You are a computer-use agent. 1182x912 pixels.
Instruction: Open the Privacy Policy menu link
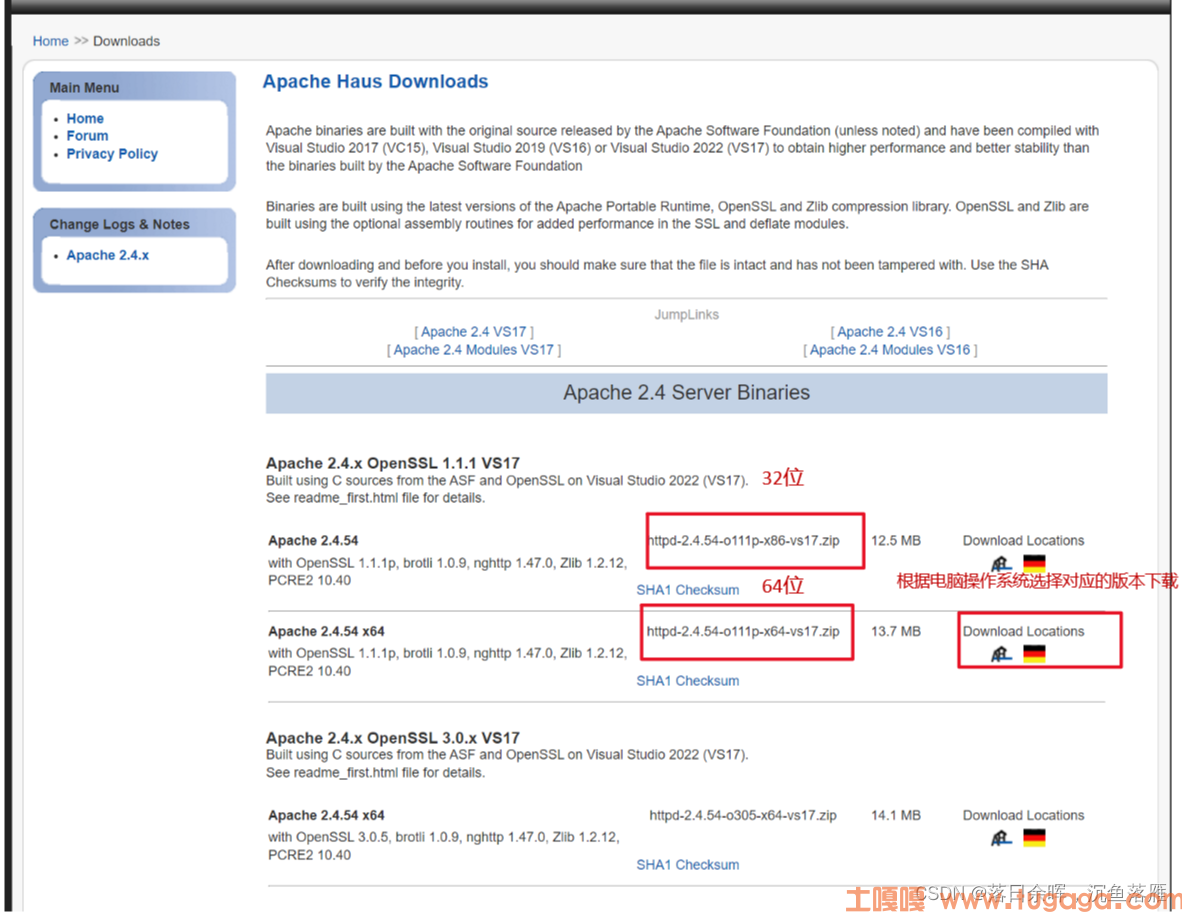click(112, 154)
